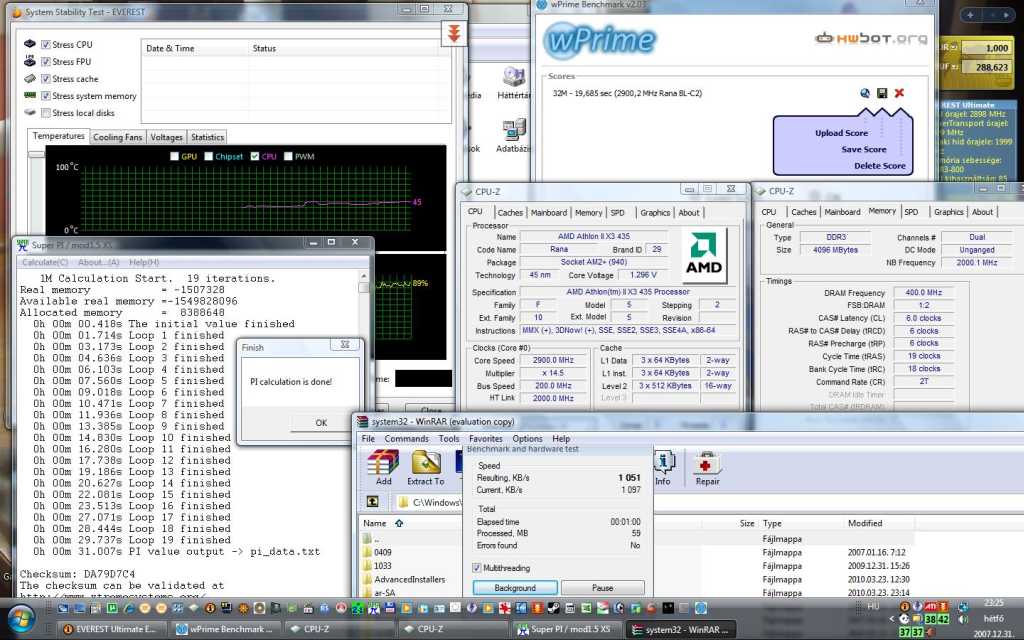Switch to Super PI taskbar button
The width and height of the screenshot is (1024, 640).
(x=568, y=629)
